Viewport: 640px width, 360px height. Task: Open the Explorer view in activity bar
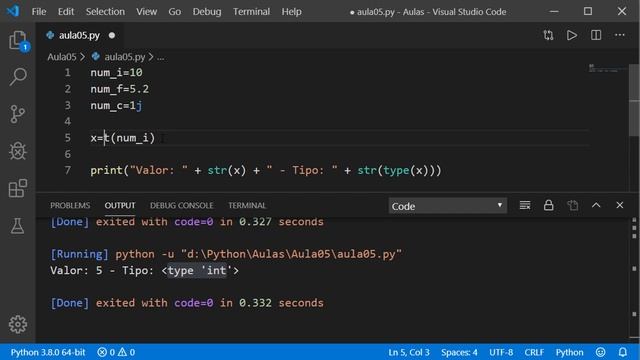(18, 40)
